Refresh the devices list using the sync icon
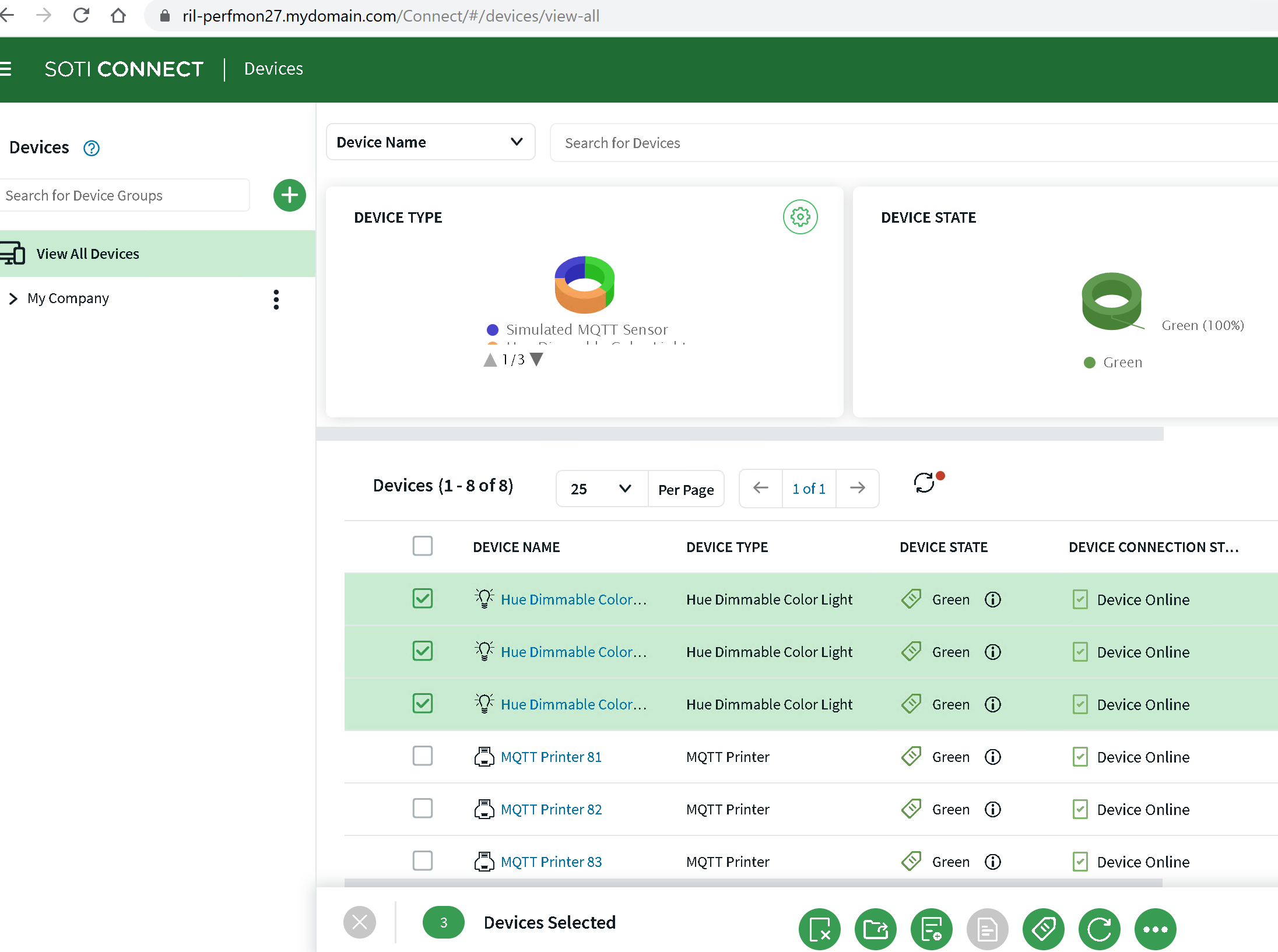Image resolution: width=1278 pixels, height=952 pixels. click(925, 483)
